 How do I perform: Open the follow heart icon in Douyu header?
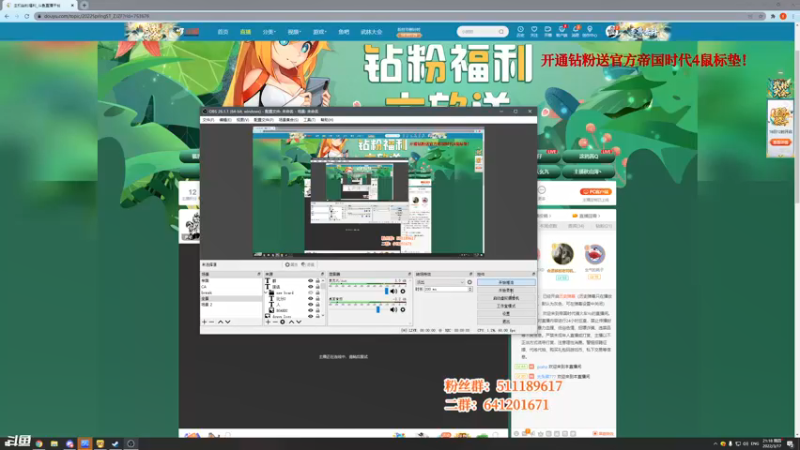[534, 31]
